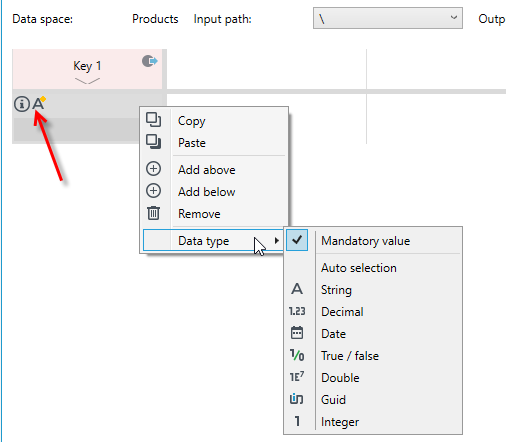Image resolution: width=506 pixels, height=442 pixels.
Task: Click the plus icon beside Add below
Action: [153, 191]
